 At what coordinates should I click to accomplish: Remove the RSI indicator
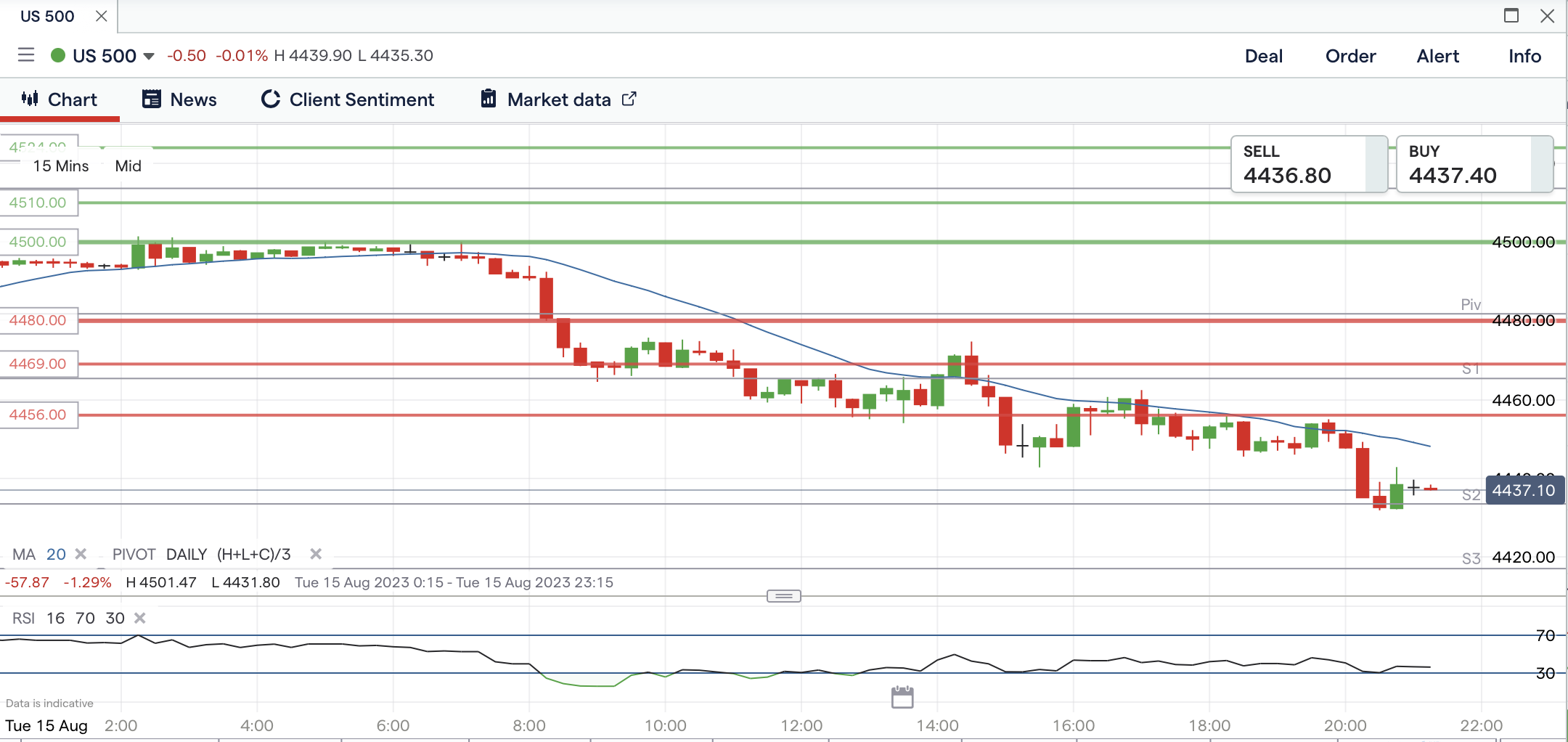pos(140,618)
